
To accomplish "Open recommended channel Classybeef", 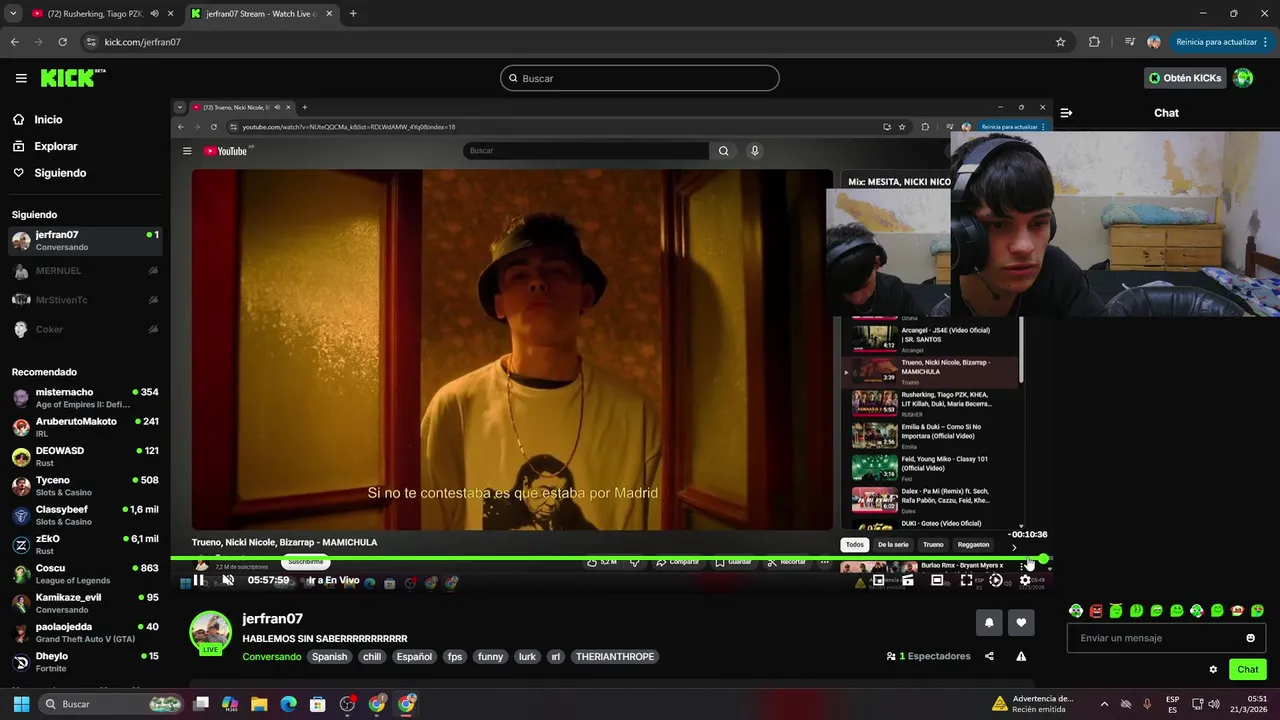I will click(x=85, y=515).
